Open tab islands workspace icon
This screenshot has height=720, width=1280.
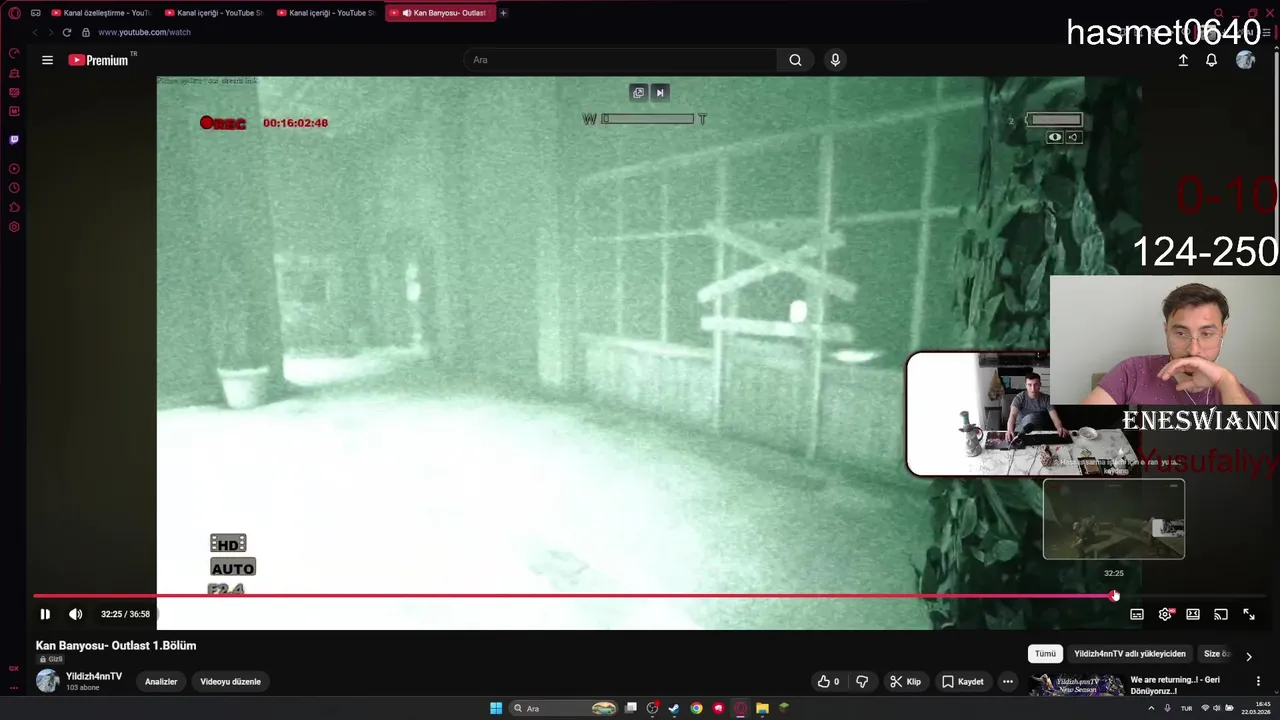click(x=36, y=13)
